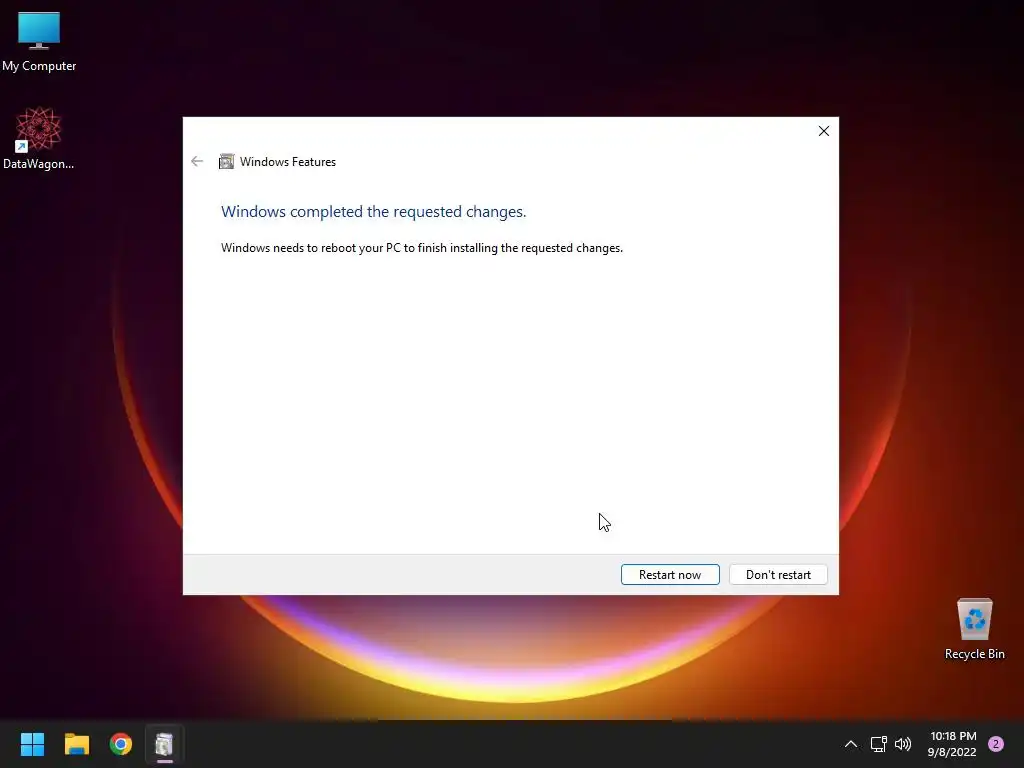Show hidden tray icons chevron
Image resolution: width=1024 pixels, height=768 pixels.
click(850, 744)
